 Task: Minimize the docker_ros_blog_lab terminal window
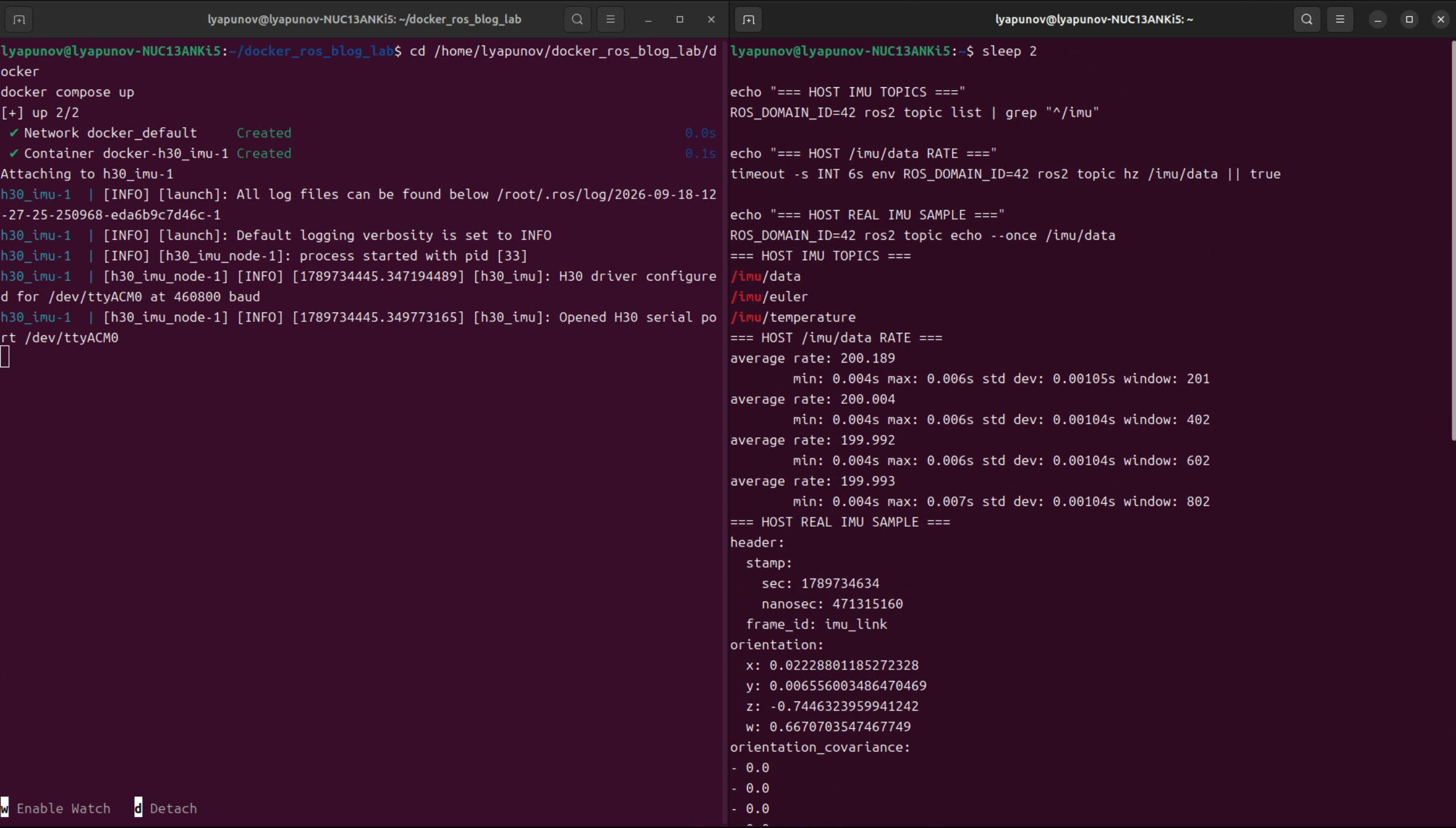point(648,19)
